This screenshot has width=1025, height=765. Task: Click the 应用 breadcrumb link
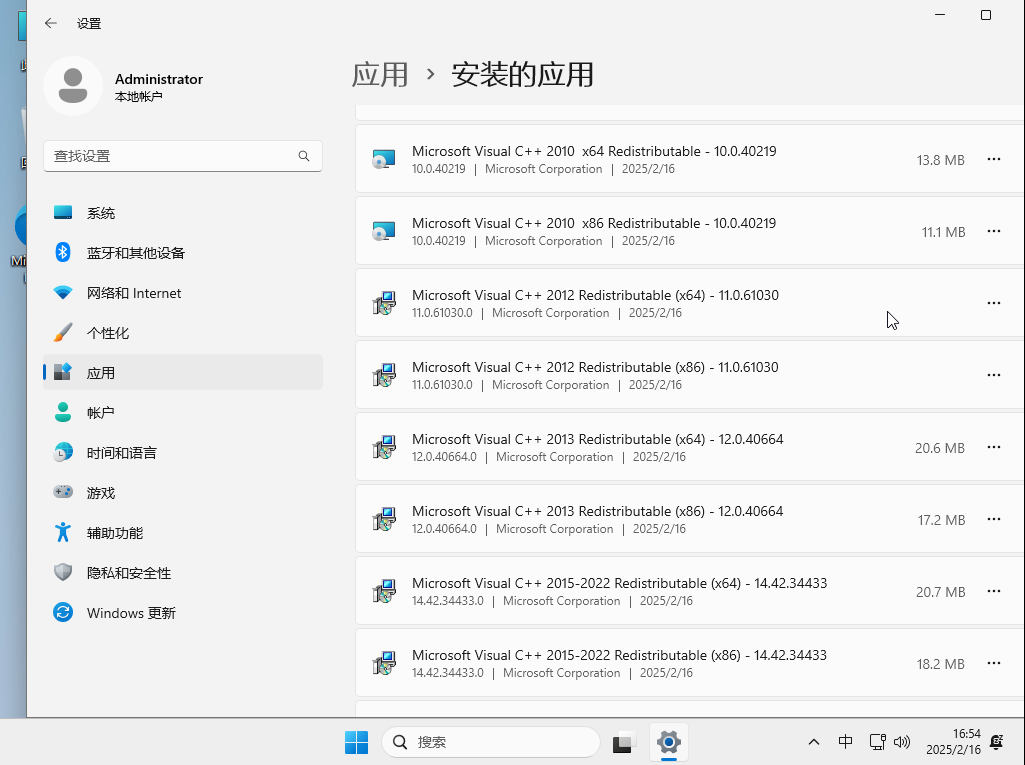click(380, 75)
